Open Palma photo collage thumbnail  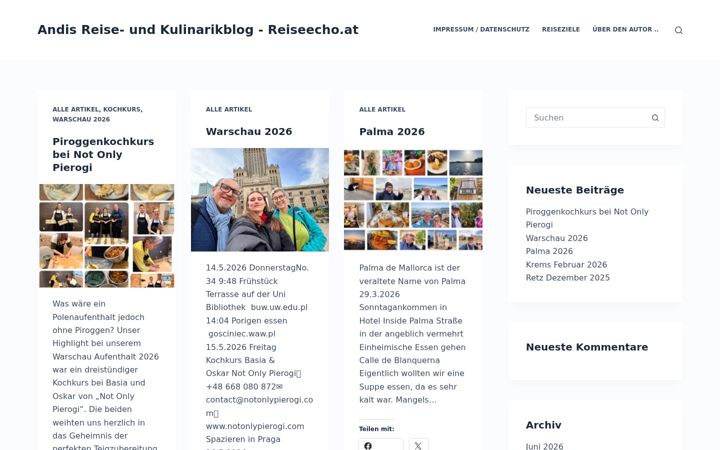[x=413, y=200]
